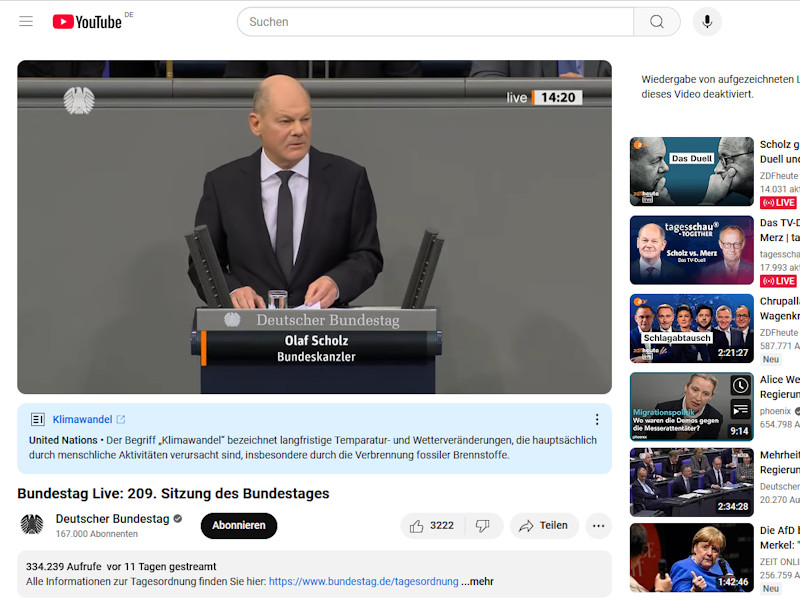Start voice search with microphone icon

[707, 21]
